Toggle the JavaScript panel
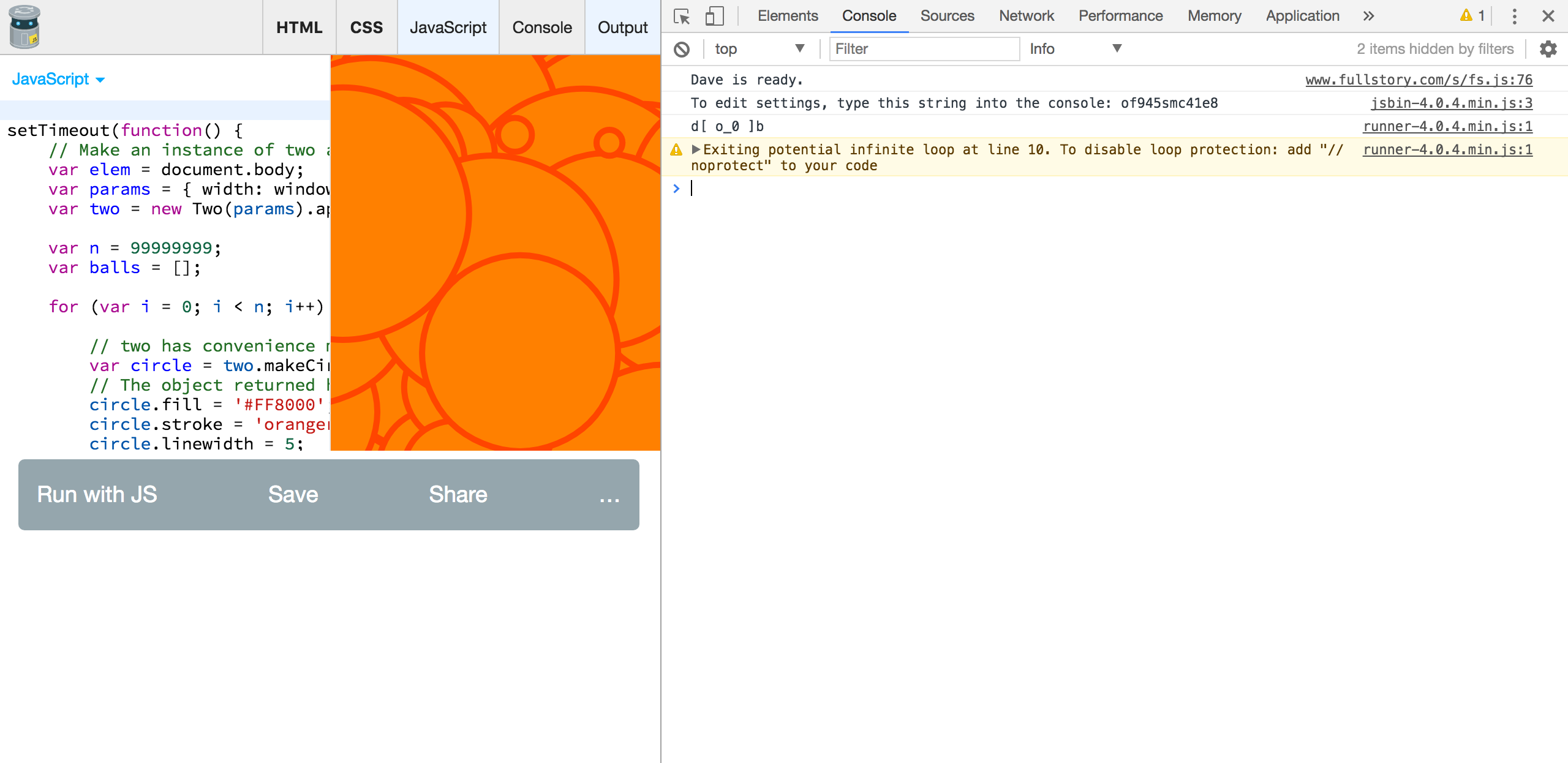 448,28
